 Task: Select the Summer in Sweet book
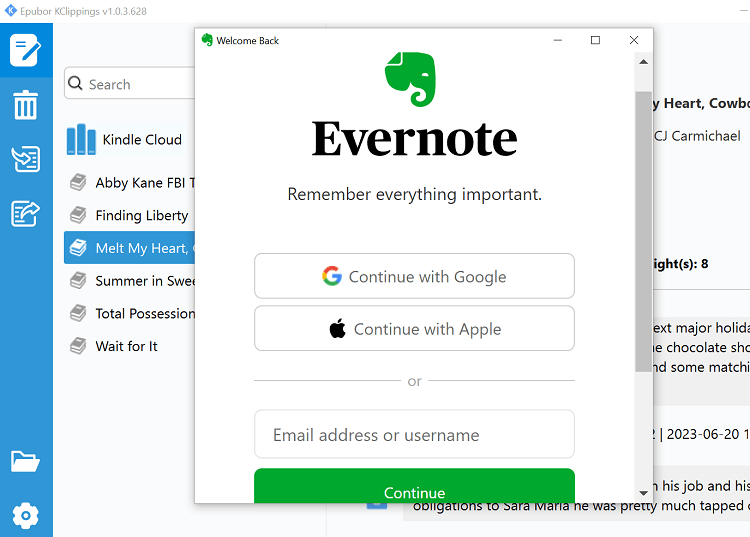click(x=129, y=281)
